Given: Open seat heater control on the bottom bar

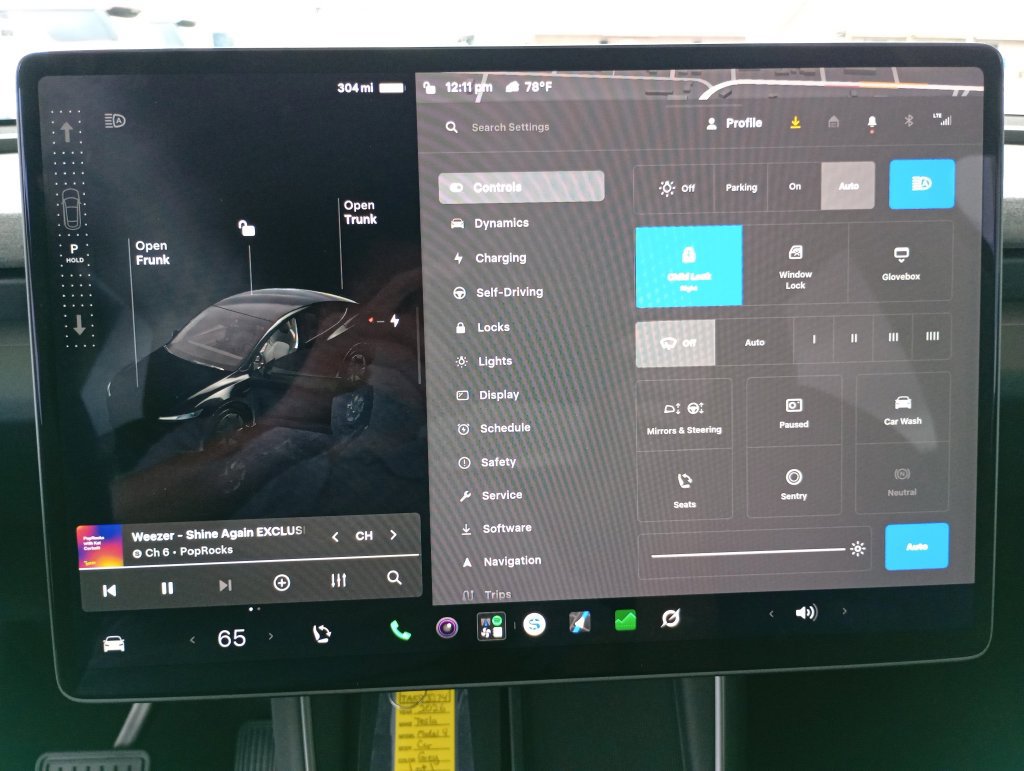Looking at the screenshot, I should coord(321,633).
